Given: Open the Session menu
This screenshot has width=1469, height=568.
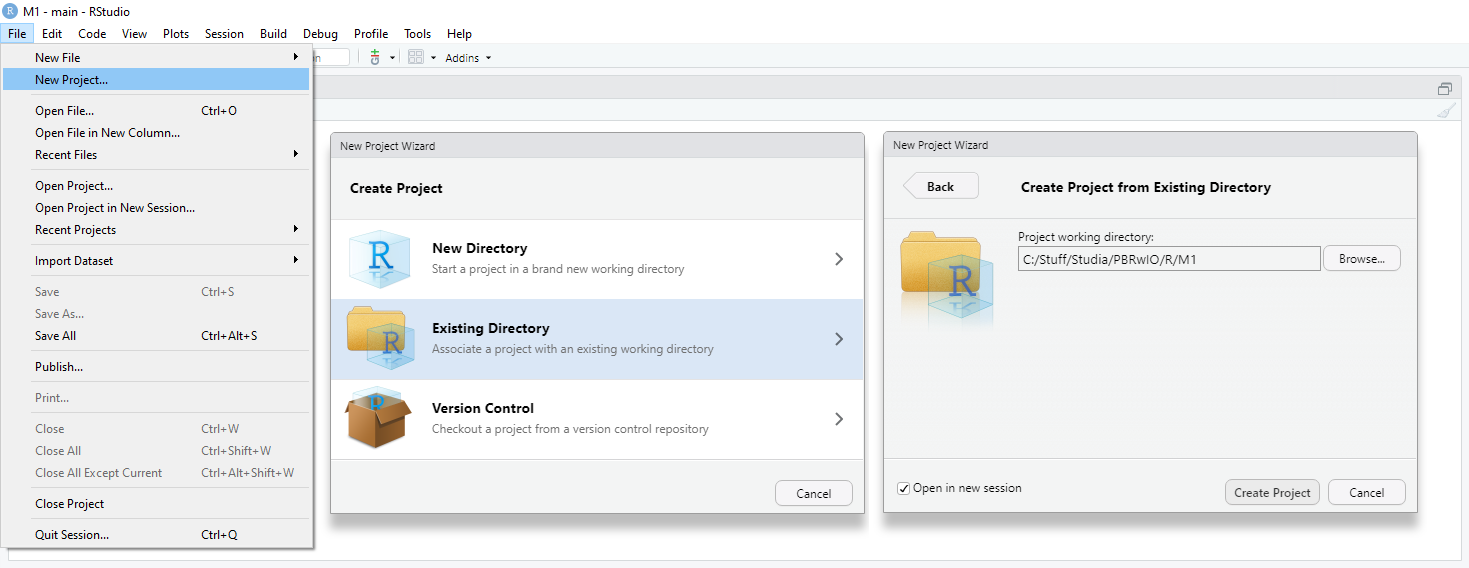Looking at the screenshot, I should (224, 33).
